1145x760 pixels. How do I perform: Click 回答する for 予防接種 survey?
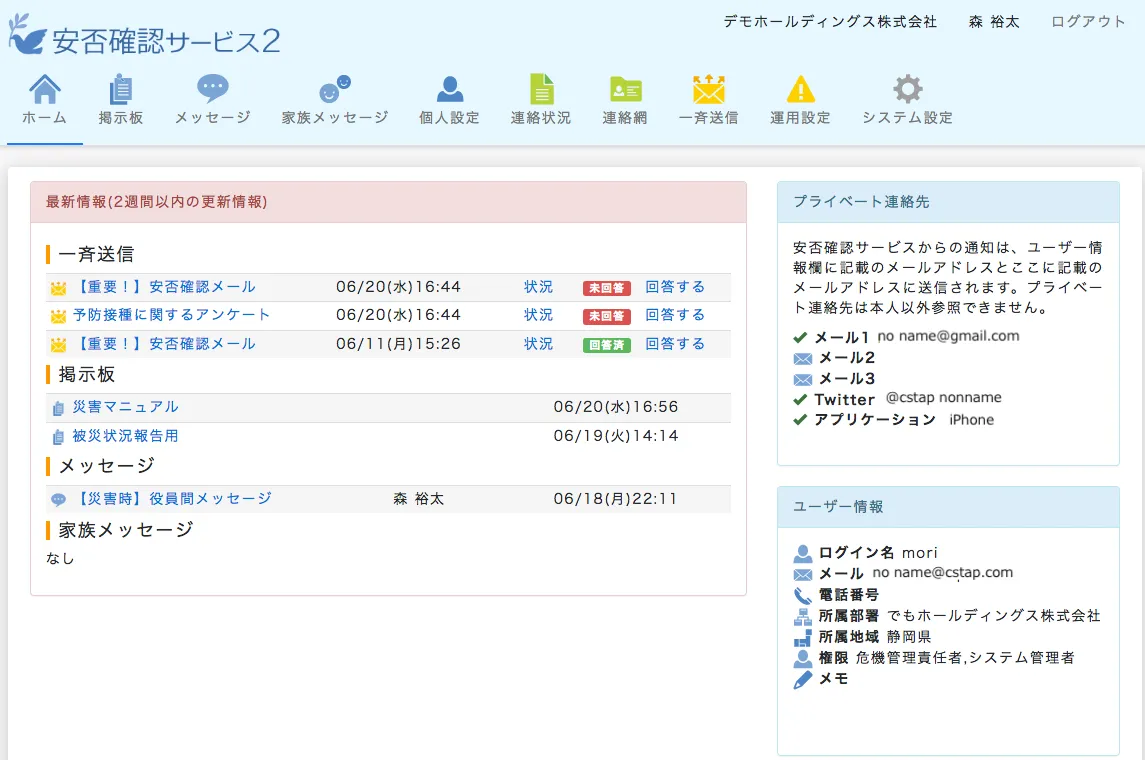click(x=675, y=315)
